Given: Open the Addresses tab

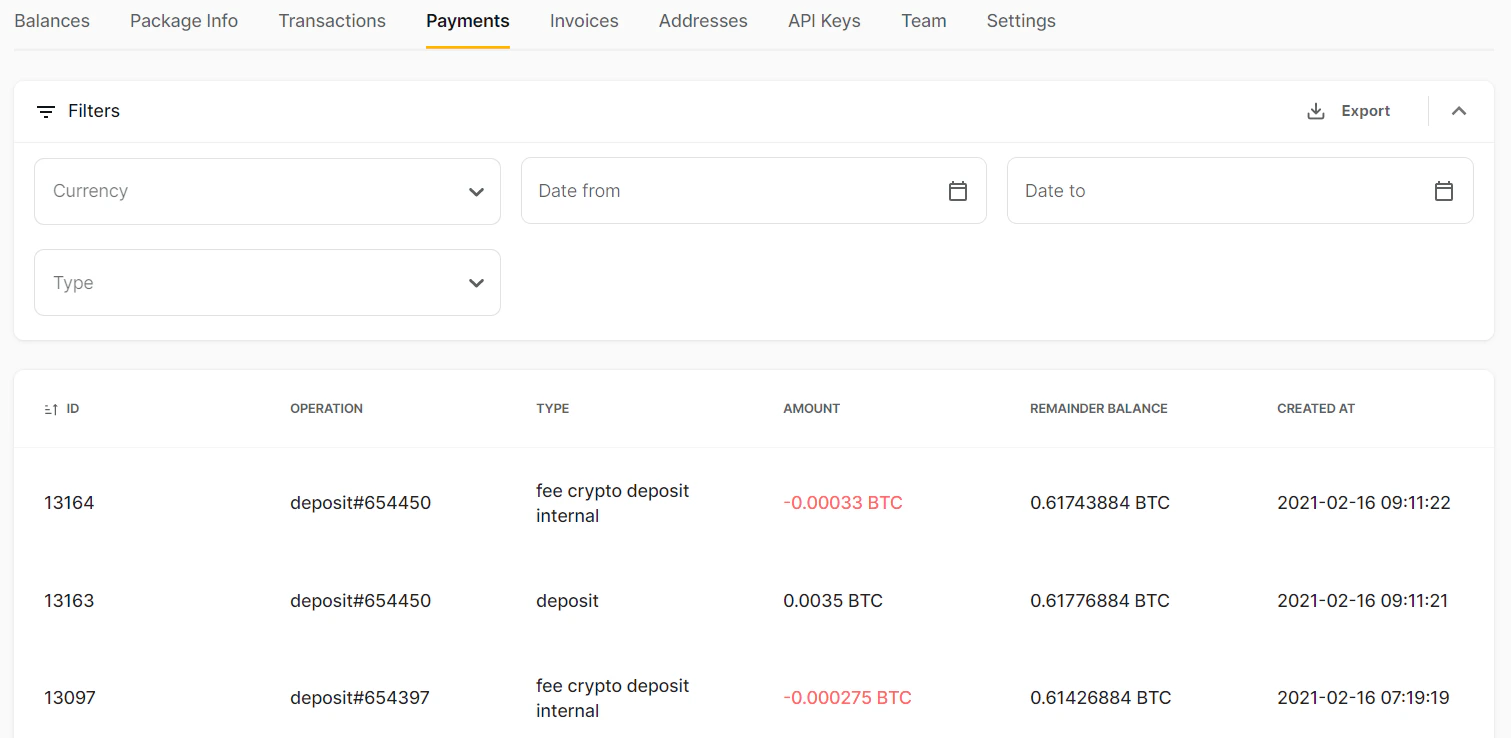Looking at the screenshot, I should (x=703, y=21).
